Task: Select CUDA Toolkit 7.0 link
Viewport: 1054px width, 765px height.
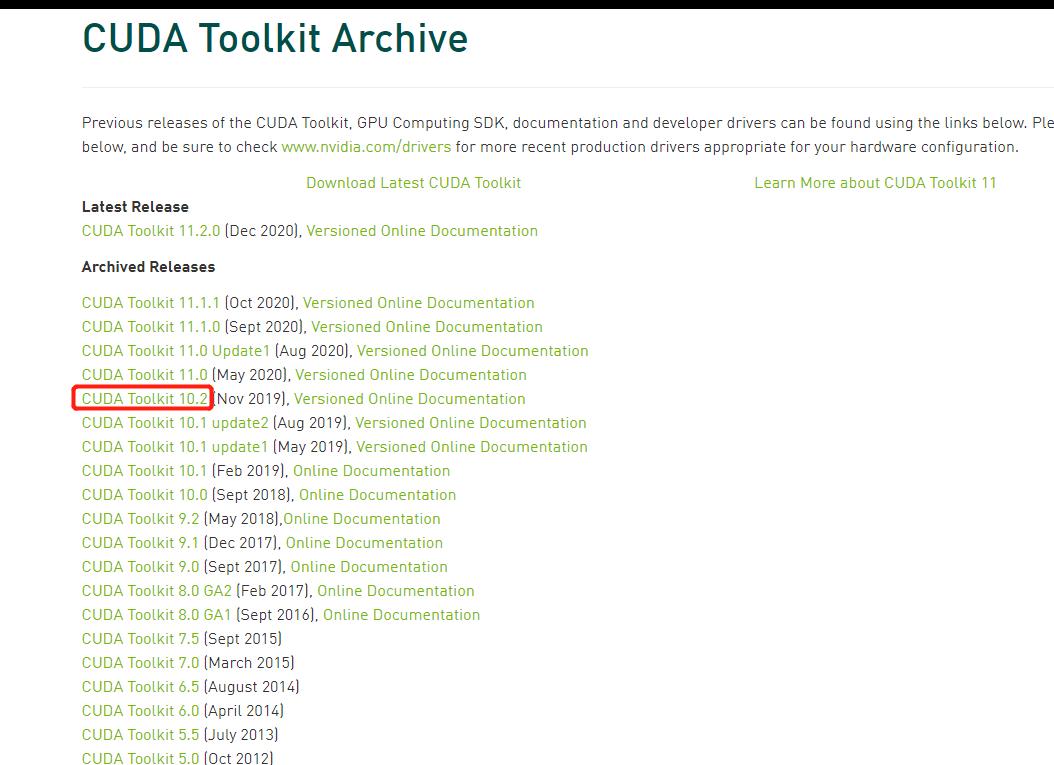Action: click(x=140, y=663)
